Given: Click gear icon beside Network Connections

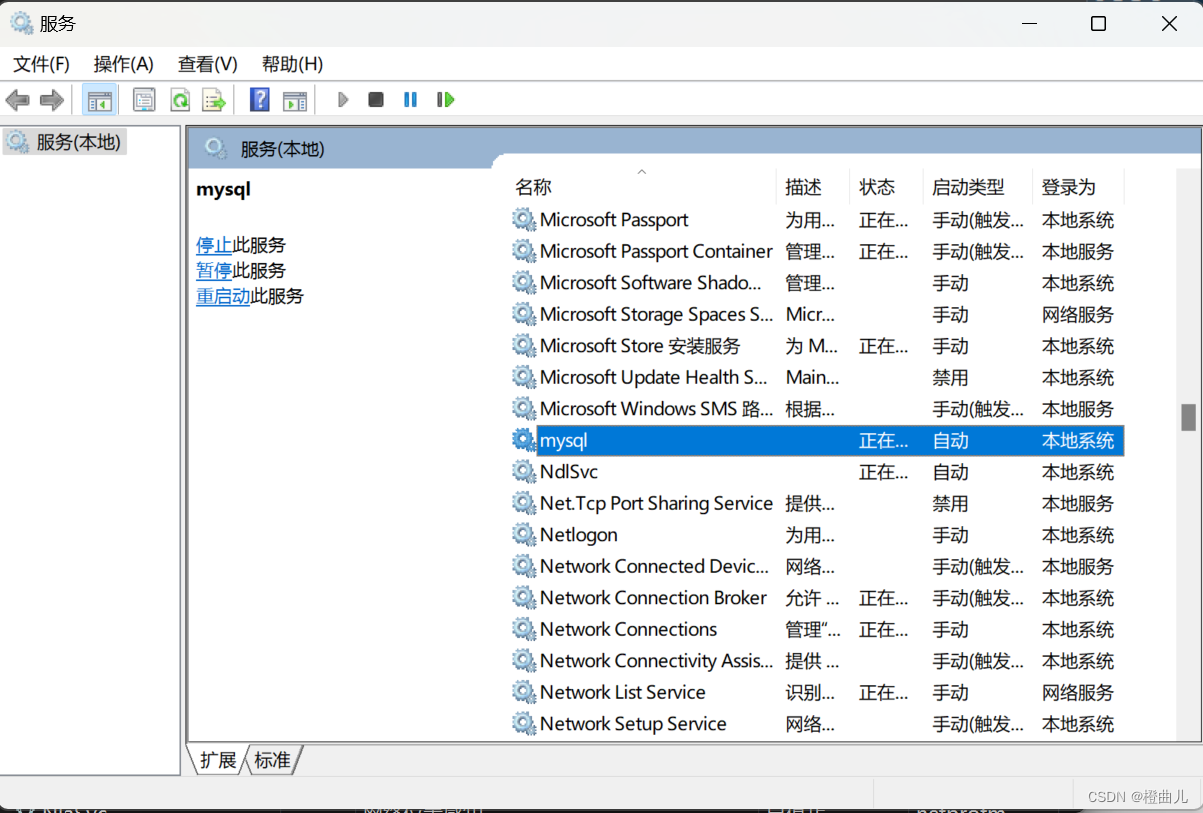Looking at the screenshot, I should click(524, 629).
